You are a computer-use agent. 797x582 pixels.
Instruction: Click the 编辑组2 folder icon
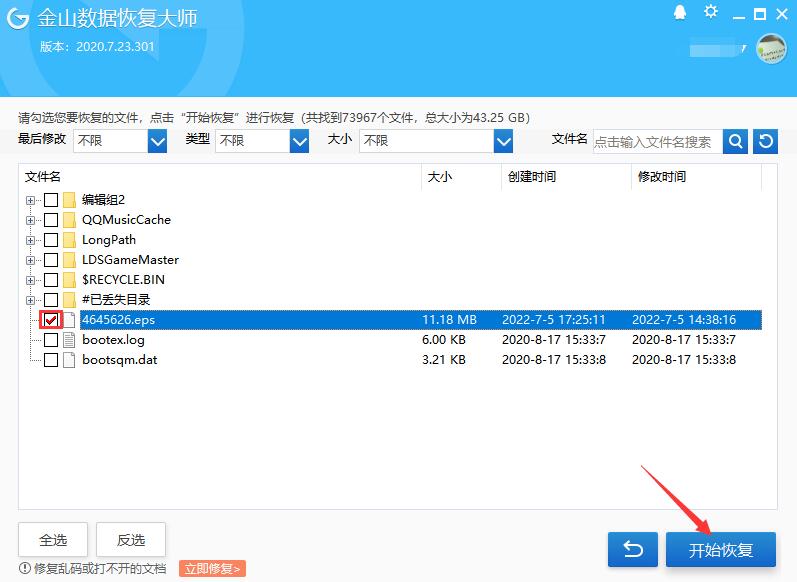pos(69,200)
